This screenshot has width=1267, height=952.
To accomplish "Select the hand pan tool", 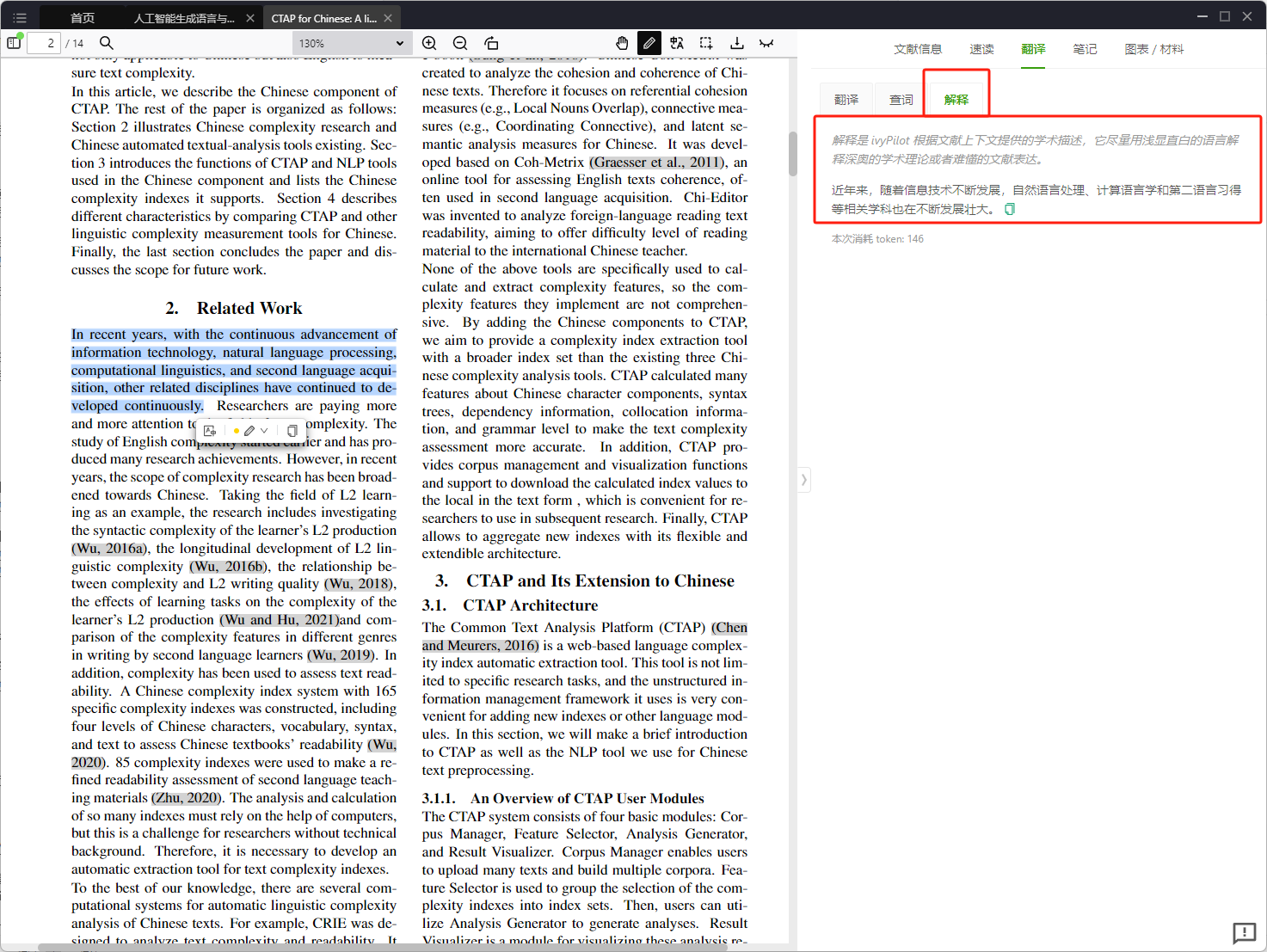I will click(x=622, y=43).
